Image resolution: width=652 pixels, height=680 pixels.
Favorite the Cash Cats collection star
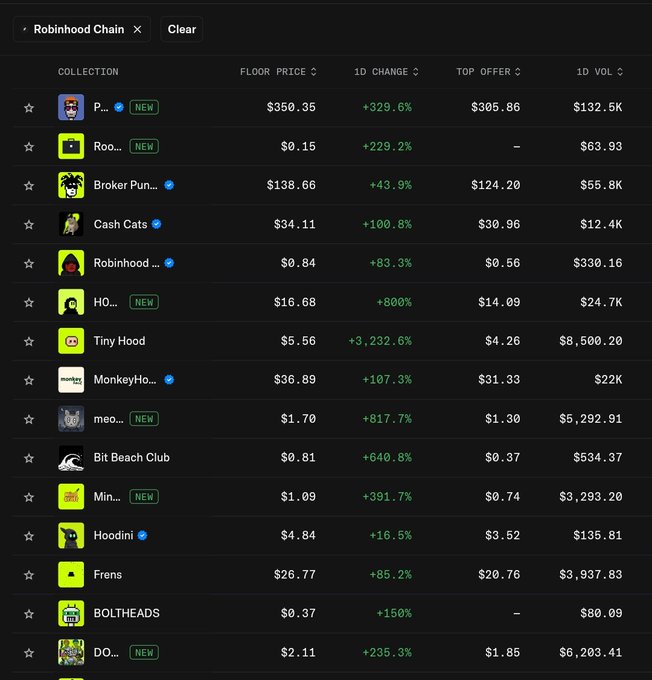click(29, 225)
